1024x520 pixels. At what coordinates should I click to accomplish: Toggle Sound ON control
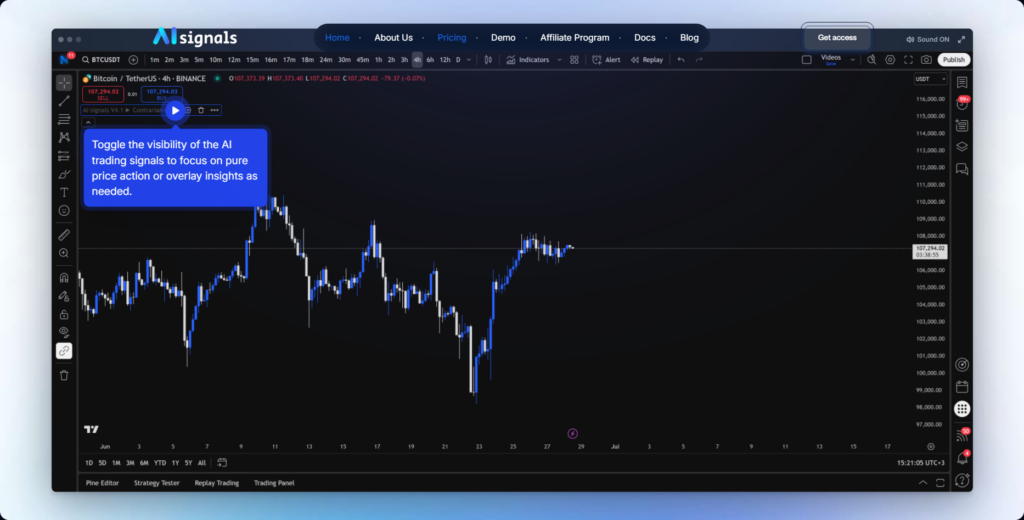click(927, 38)
